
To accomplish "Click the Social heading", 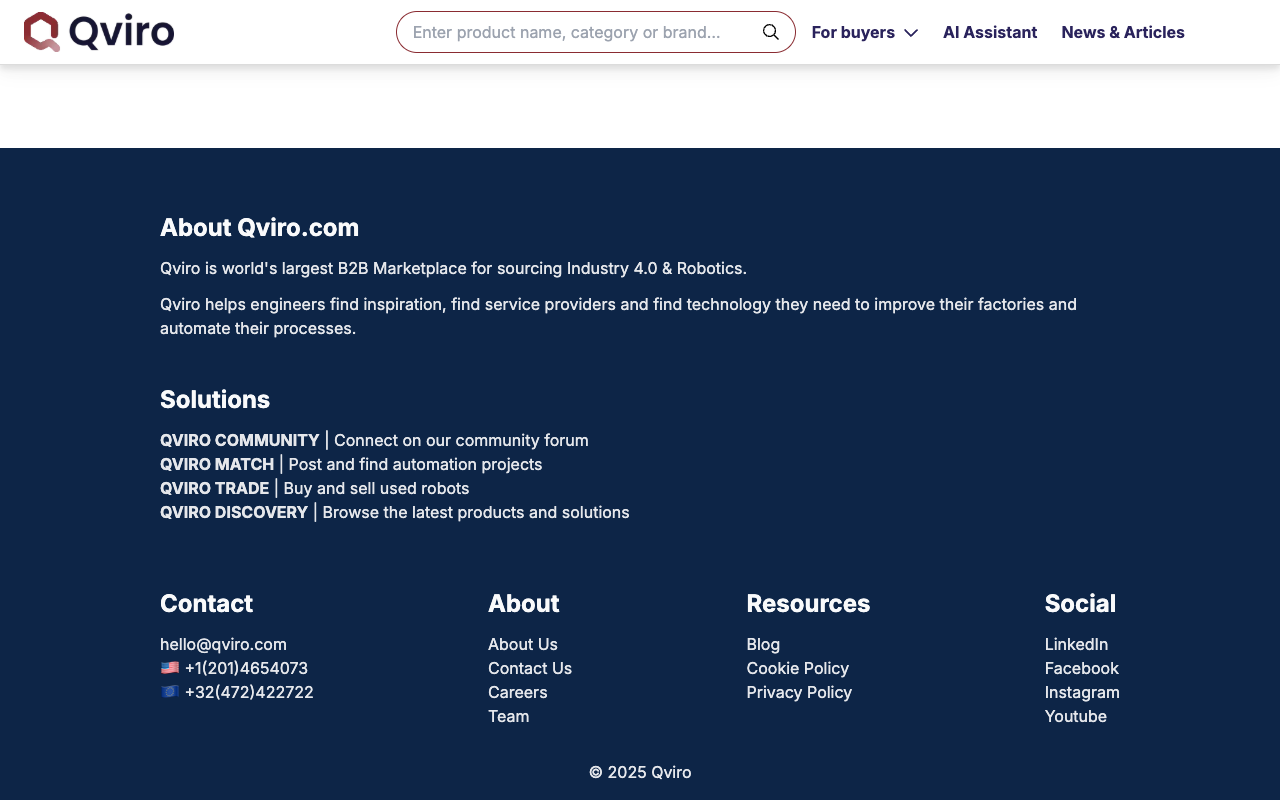I will [x=1080, y=603].
